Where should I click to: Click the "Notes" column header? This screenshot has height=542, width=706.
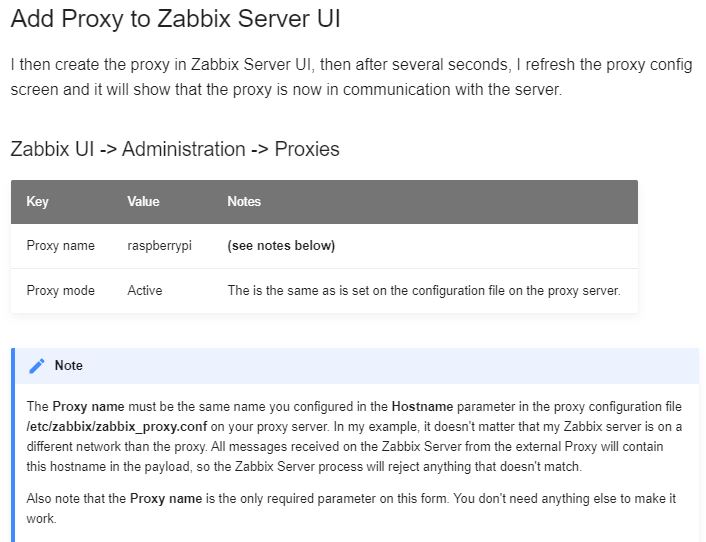(244, 202)
